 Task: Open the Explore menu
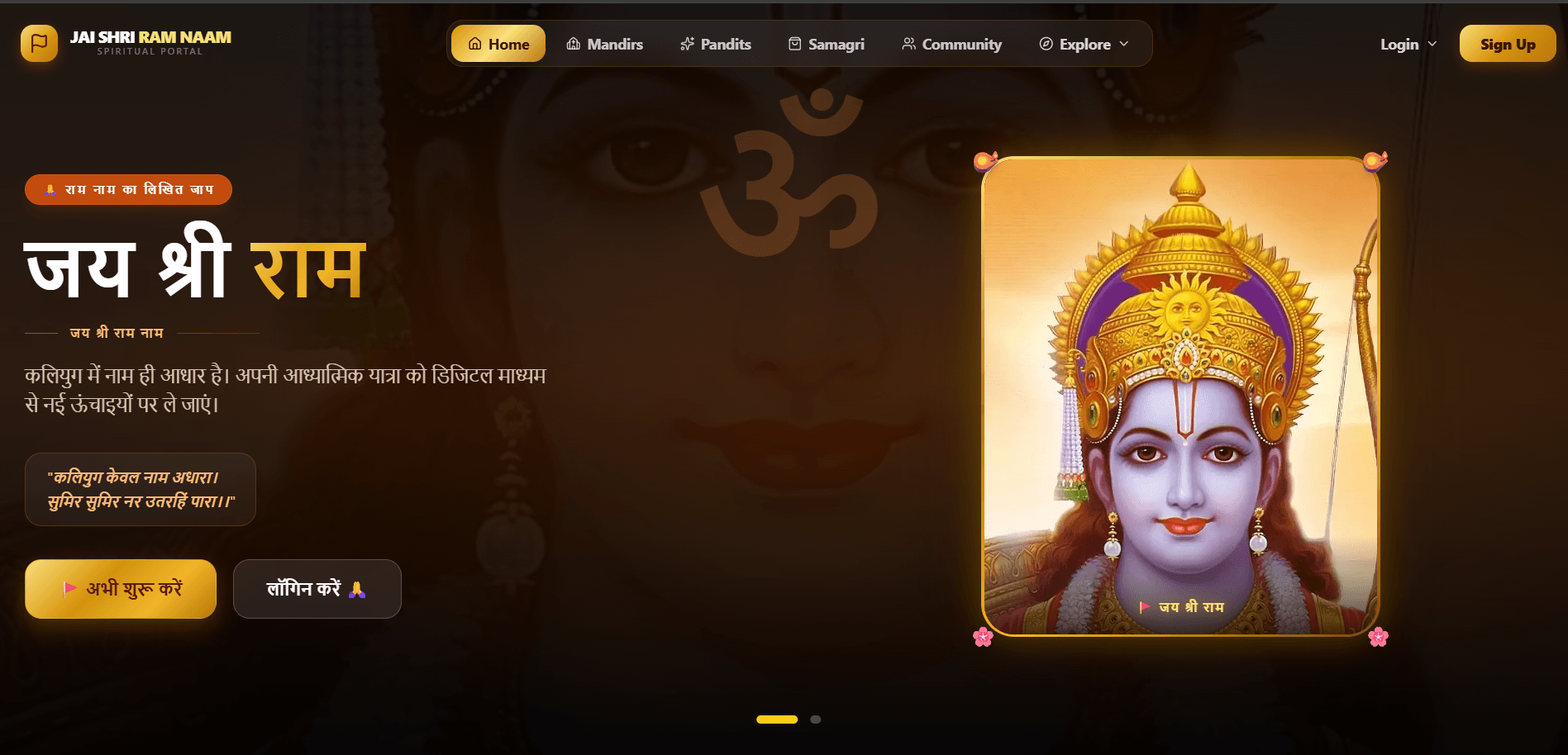(x=1084, y=44)
